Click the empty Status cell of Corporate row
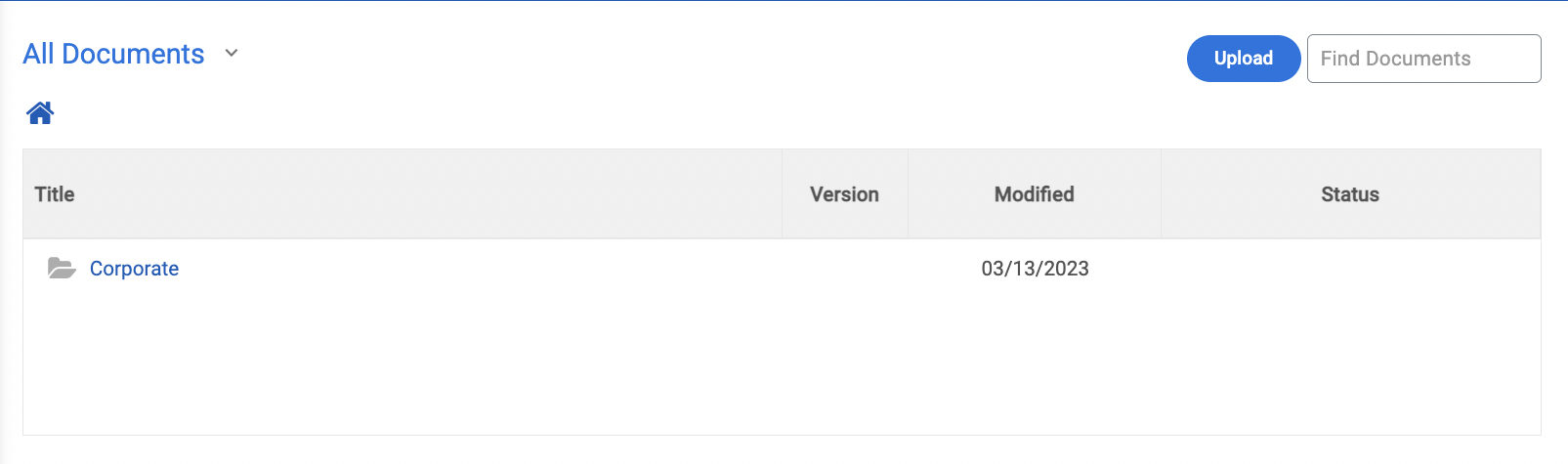This screenshot has height=464, width=1568. click(1350, 269)
